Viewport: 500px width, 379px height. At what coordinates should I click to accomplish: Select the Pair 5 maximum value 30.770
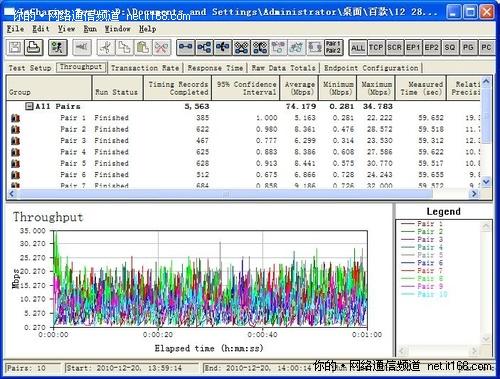380,164
